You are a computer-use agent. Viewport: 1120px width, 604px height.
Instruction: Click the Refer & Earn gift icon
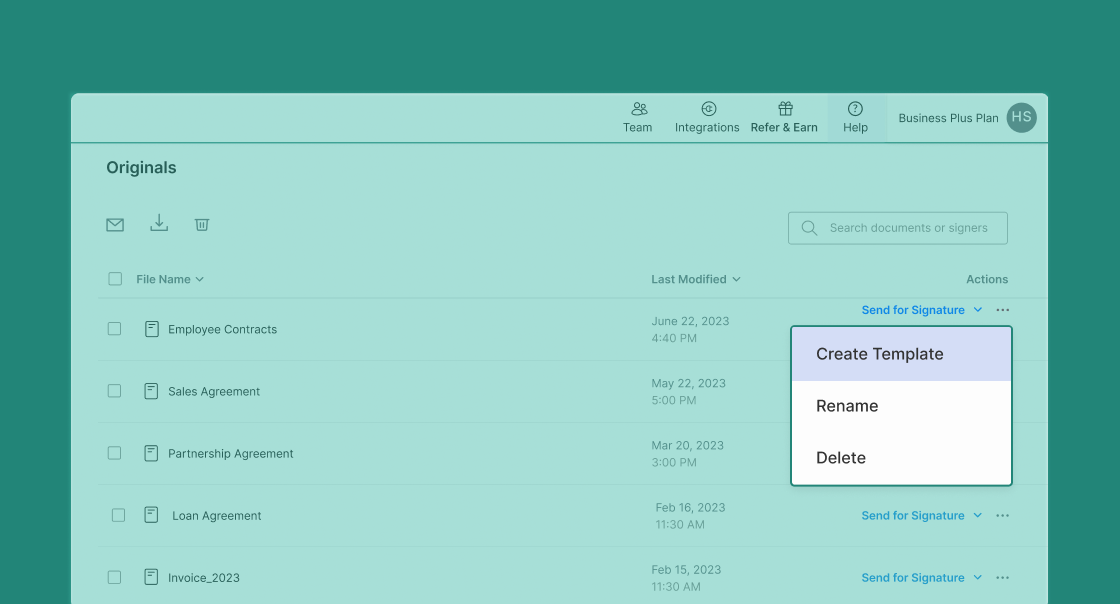click(x=785, y=109)
